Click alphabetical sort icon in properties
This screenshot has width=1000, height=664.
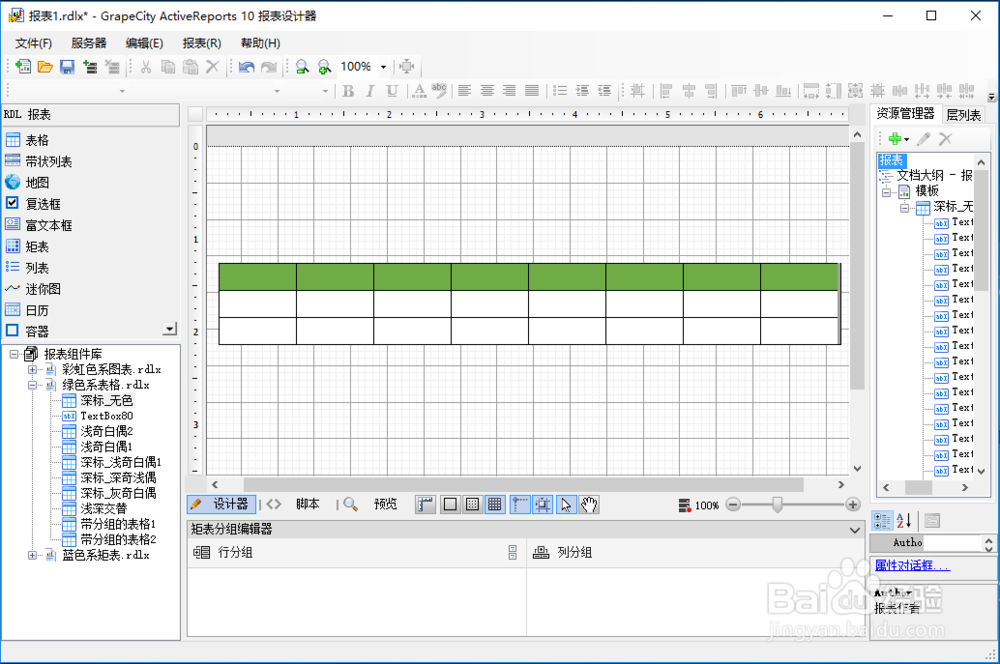tap(904, 521)
